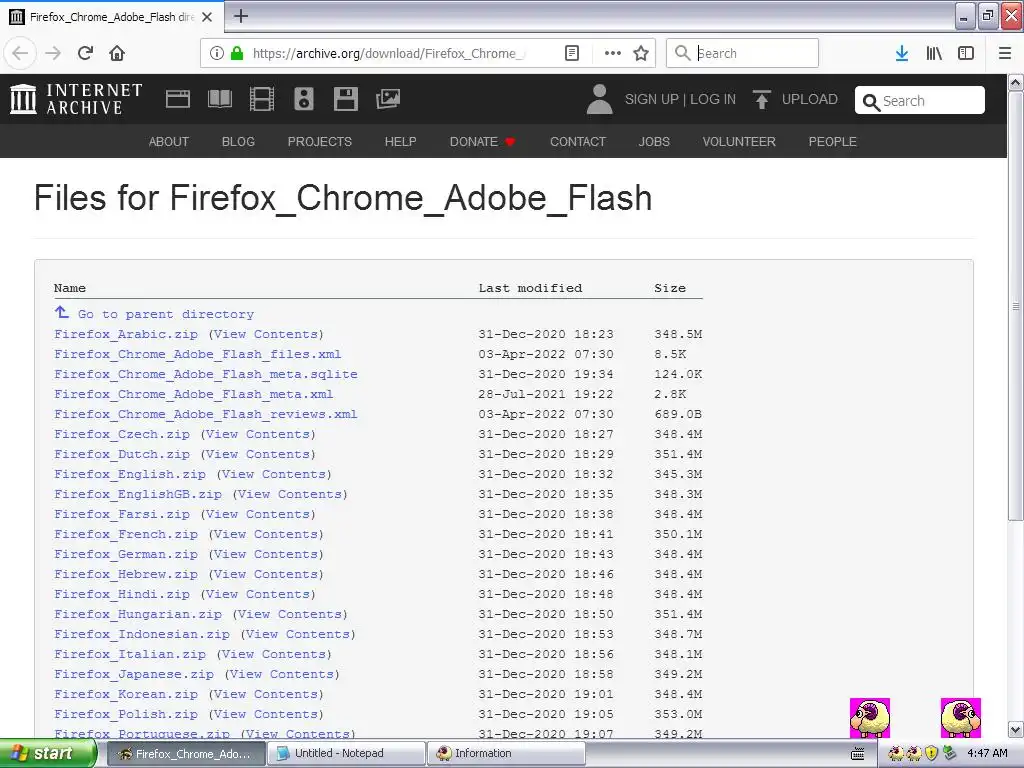The height and width of the screenshot is (768, 1024).
Task: Open the VOLUNTEER menu item
Action: click(x=739, y=142)
